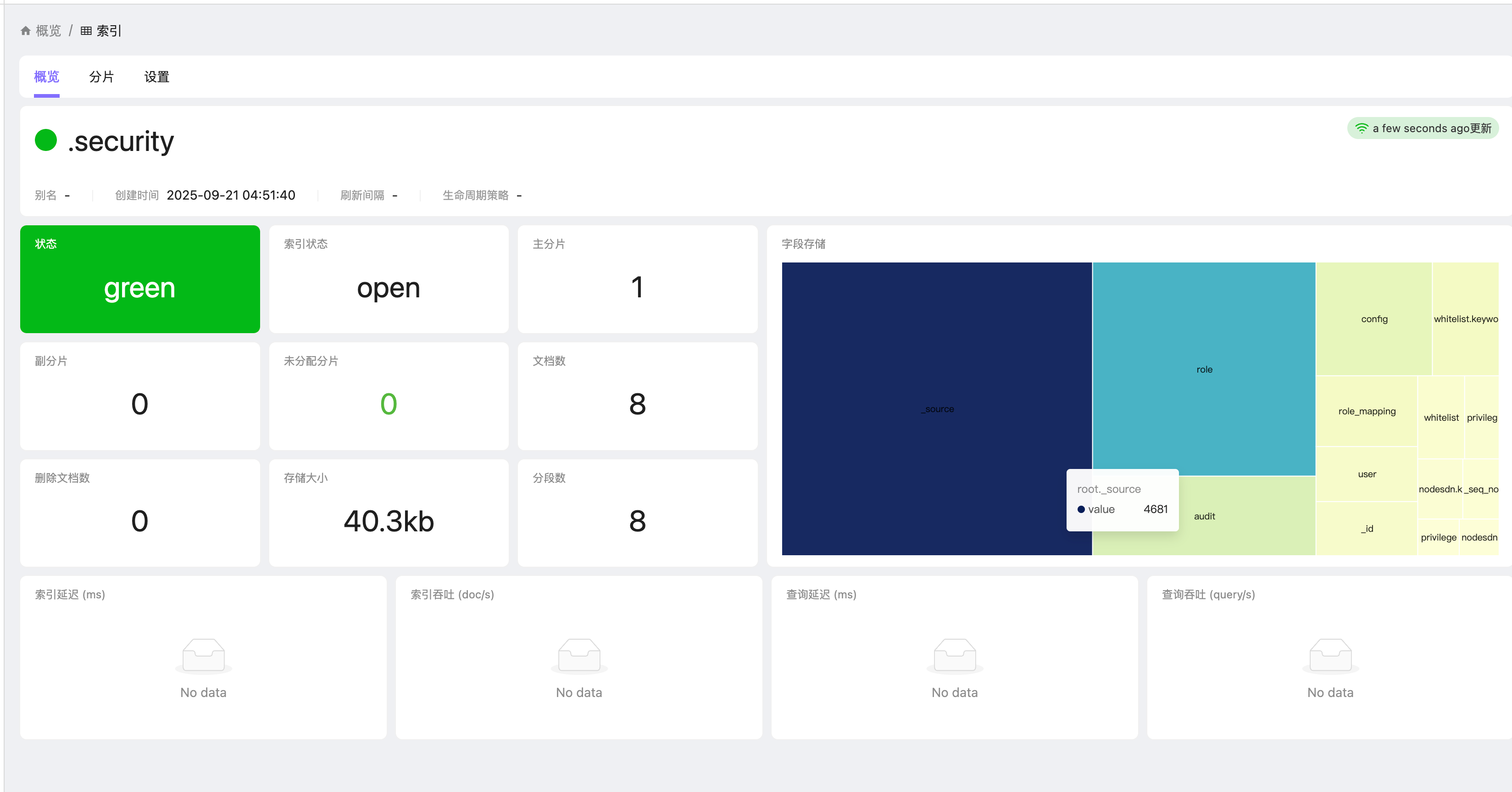1512x792 pixels.
Task: Click the home icon in breadcrumb
Action: click(x=25, y=31)
